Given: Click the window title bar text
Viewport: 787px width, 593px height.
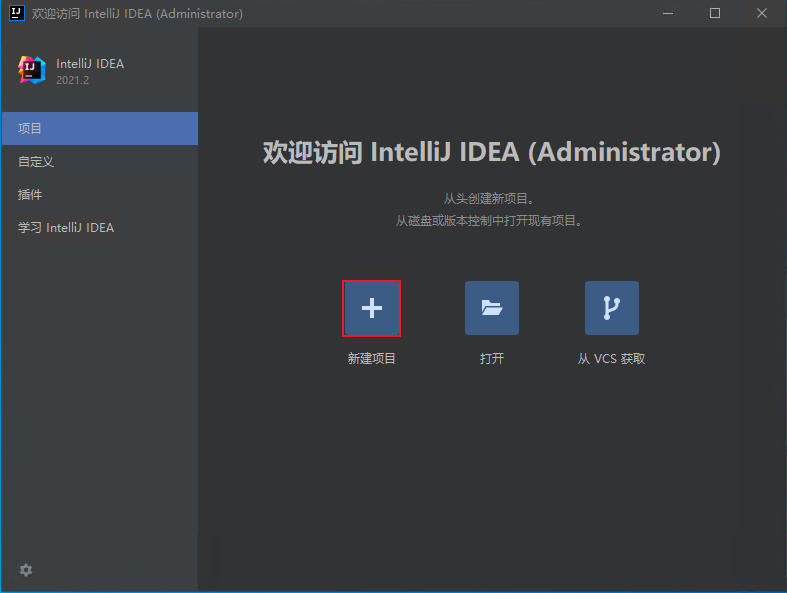Looking at the screenshot, I should [137, 14].
